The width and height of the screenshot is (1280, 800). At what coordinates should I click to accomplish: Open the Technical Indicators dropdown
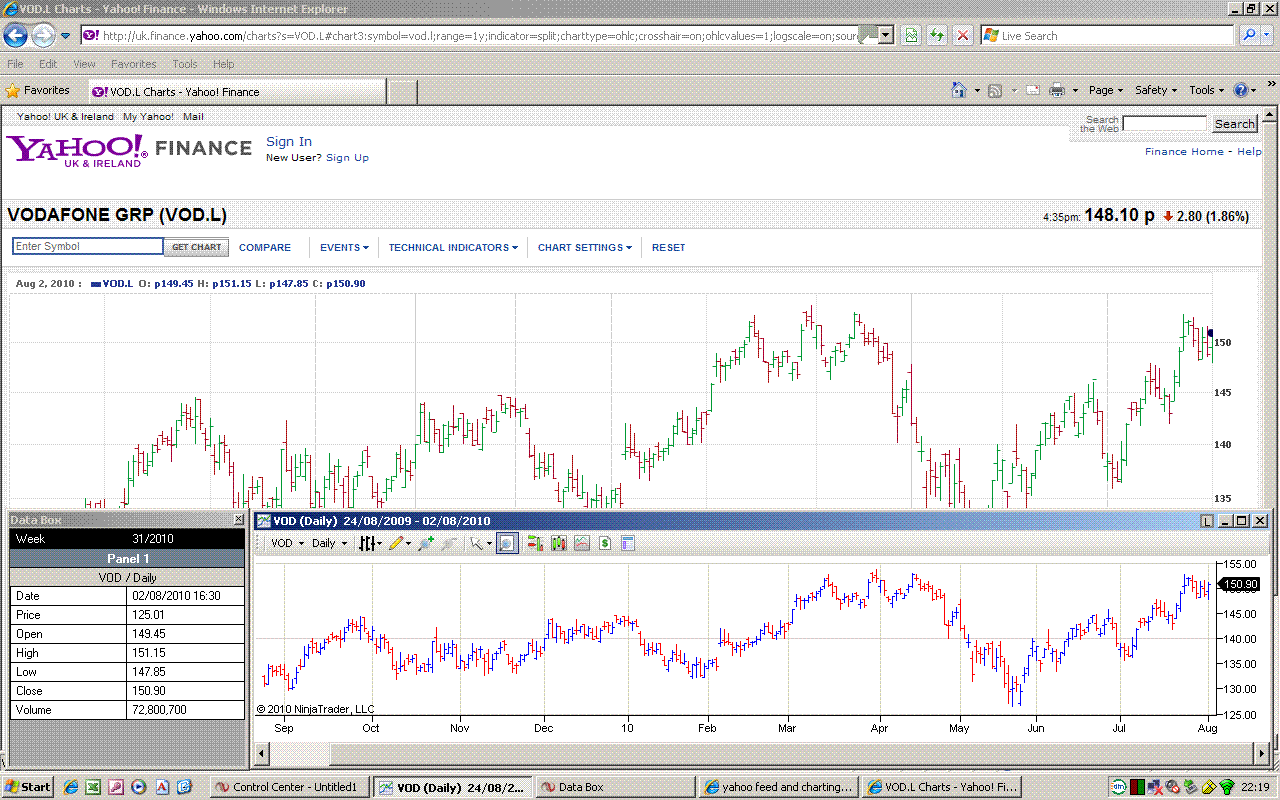click(x=452, y=247)
